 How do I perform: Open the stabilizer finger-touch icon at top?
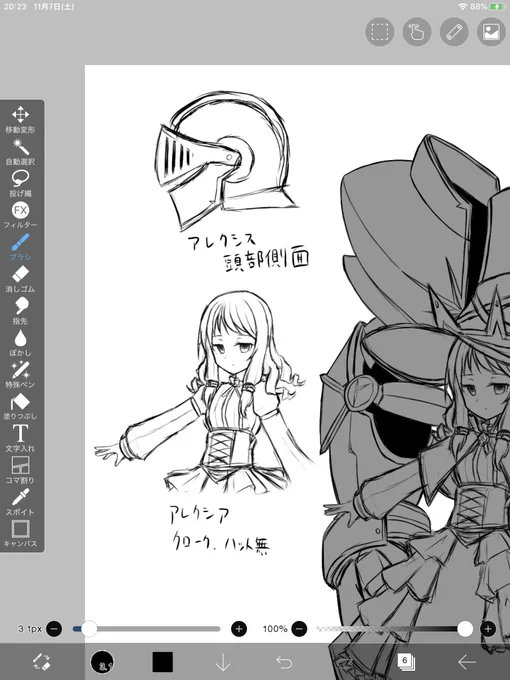coord(417,32)
